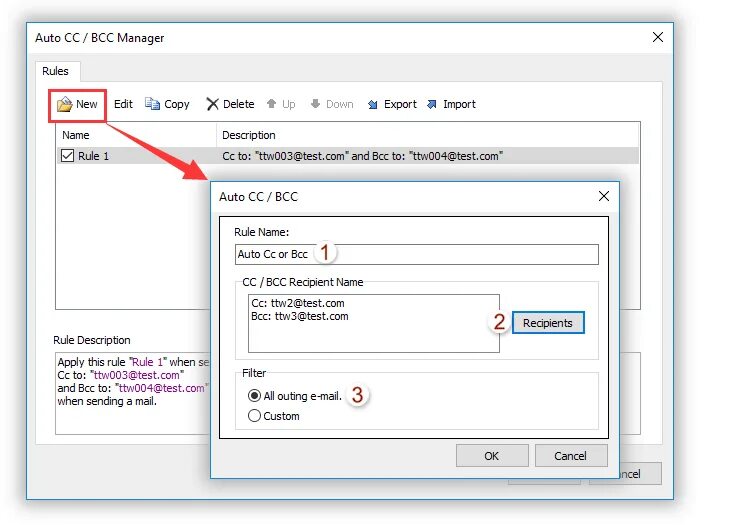Screen dimensions: 731x525
Task: Select the All outing e-mail radio option
Action: coord(254,396)
